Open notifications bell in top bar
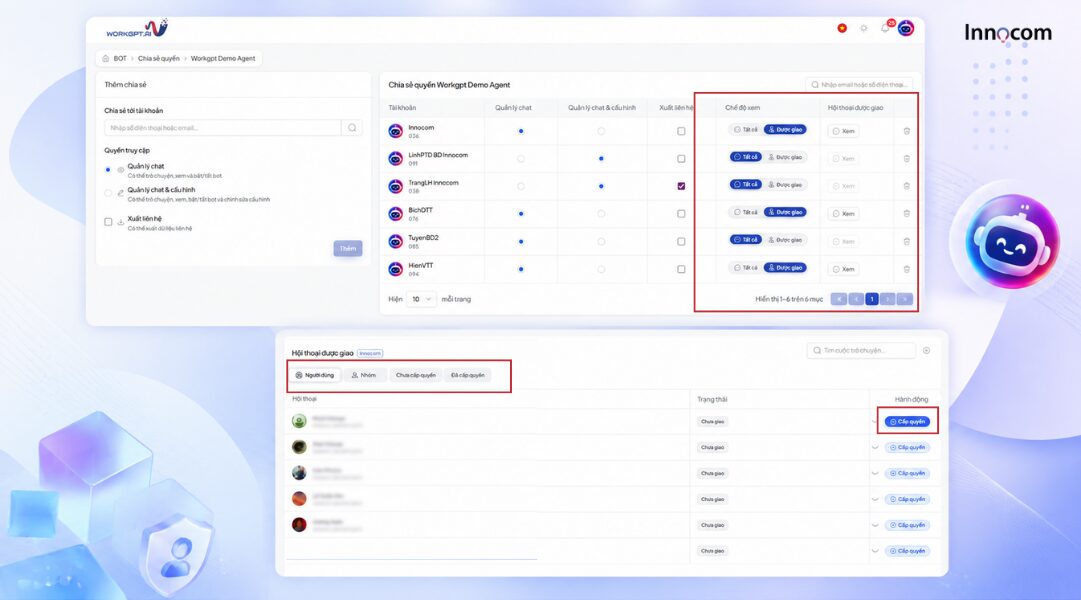The height and width of the screenshot is (600, 1081). click(885, 28)
